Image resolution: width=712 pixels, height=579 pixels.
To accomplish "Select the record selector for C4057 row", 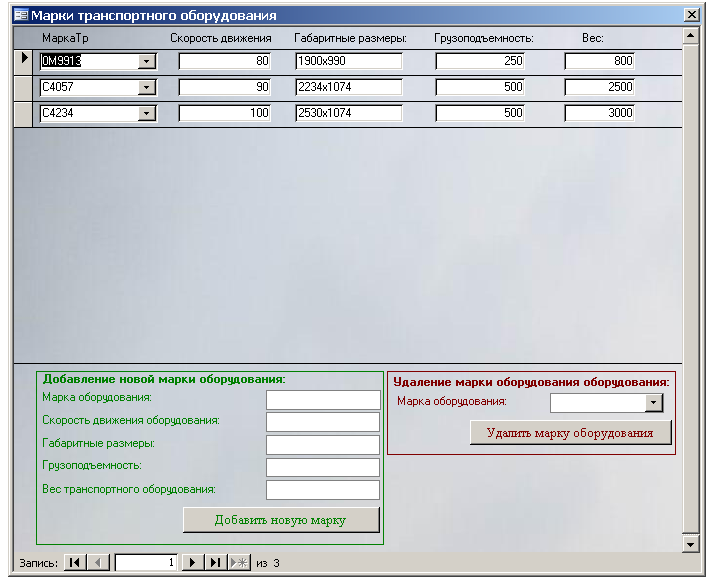I will tap(23, 88).
